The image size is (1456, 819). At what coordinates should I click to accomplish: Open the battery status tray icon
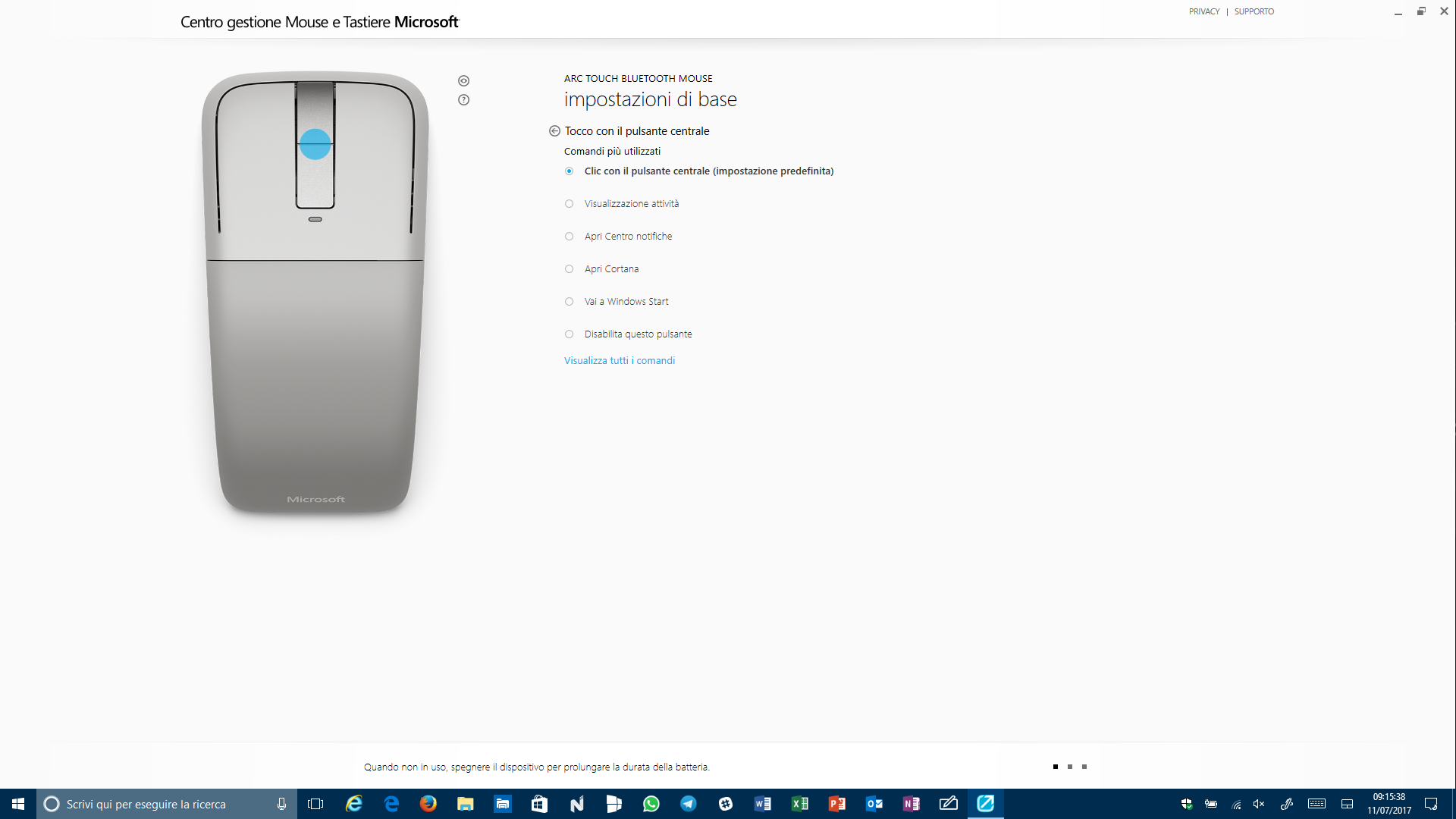click(1211, 804)
